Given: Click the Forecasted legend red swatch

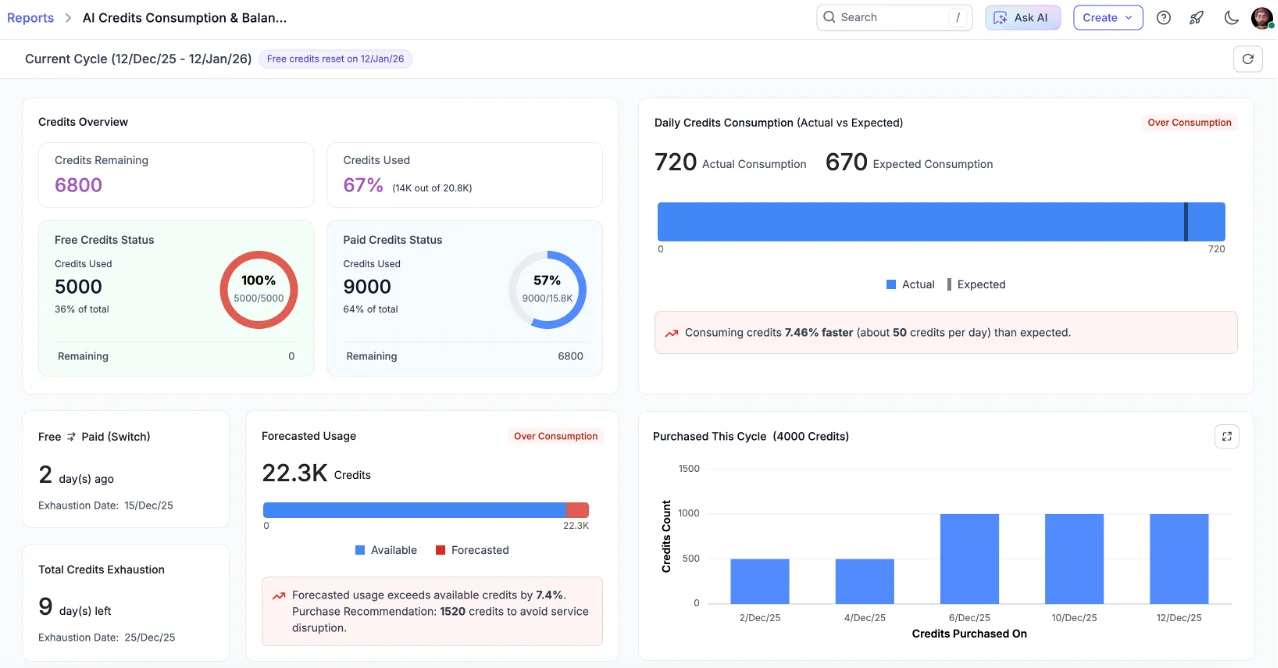Looking at the screenshot, I should 440,551.
